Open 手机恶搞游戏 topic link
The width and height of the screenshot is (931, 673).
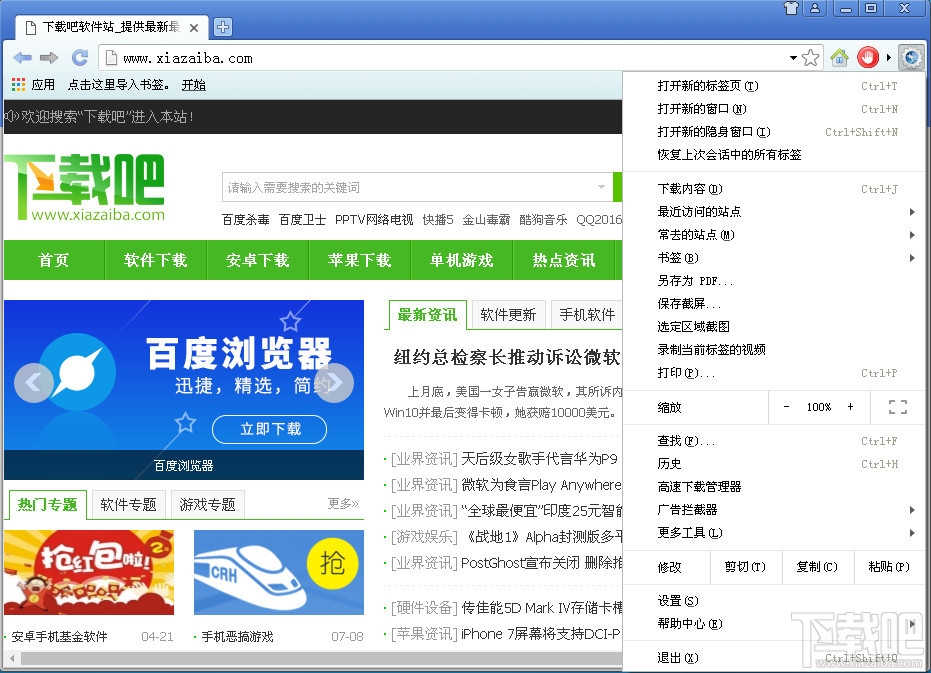point(238,637)
